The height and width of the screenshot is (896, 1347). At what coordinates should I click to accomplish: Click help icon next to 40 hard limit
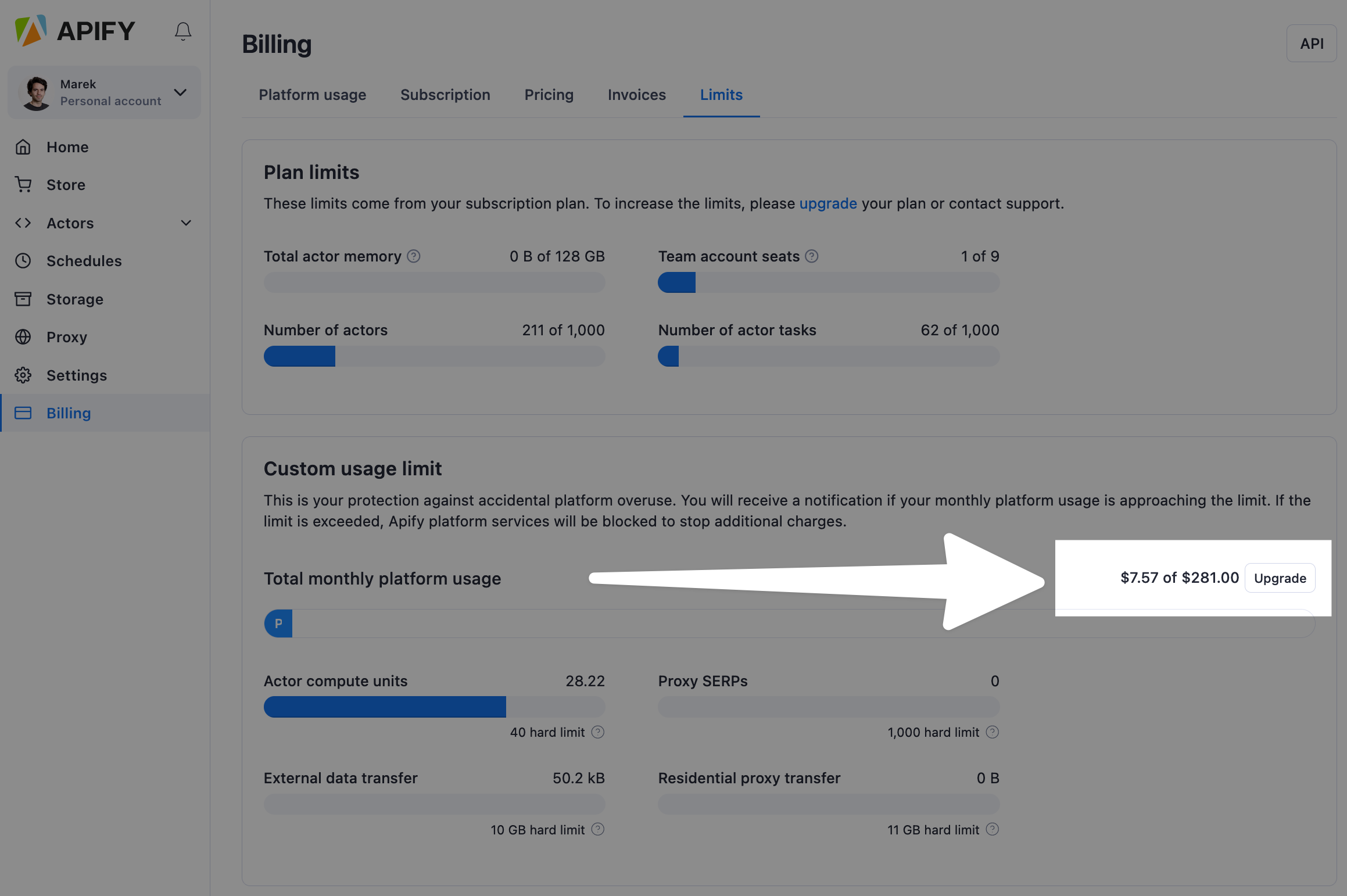tap(598, 732)
